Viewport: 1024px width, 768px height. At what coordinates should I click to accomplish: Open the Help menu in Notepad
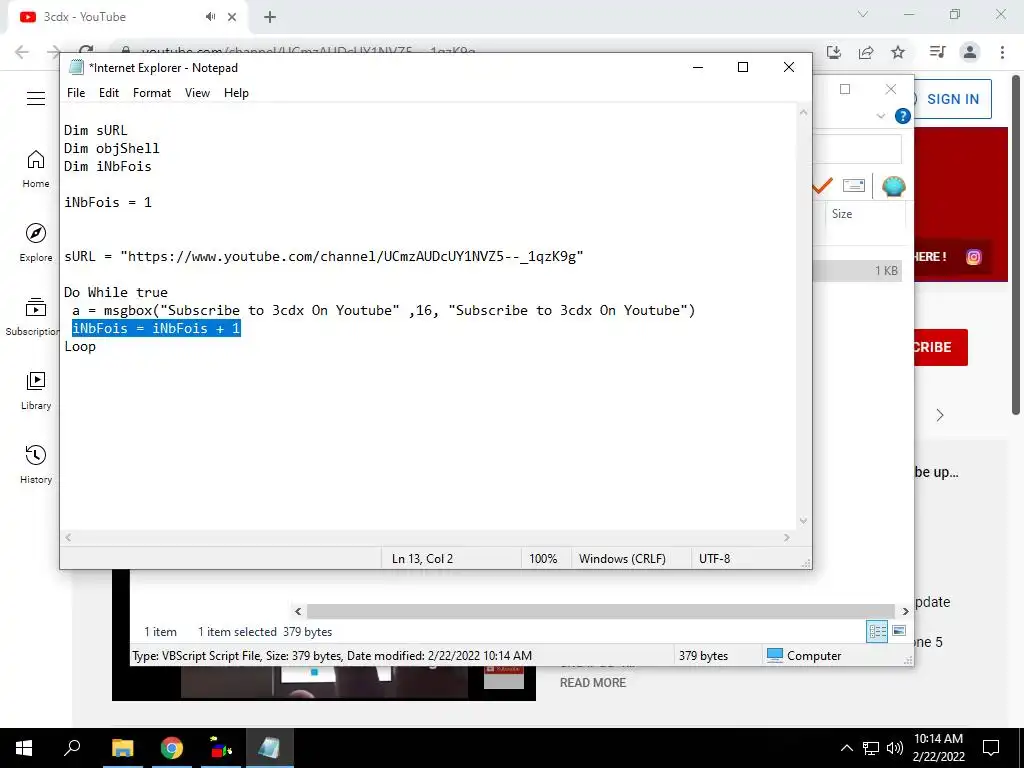coord(236,93)
